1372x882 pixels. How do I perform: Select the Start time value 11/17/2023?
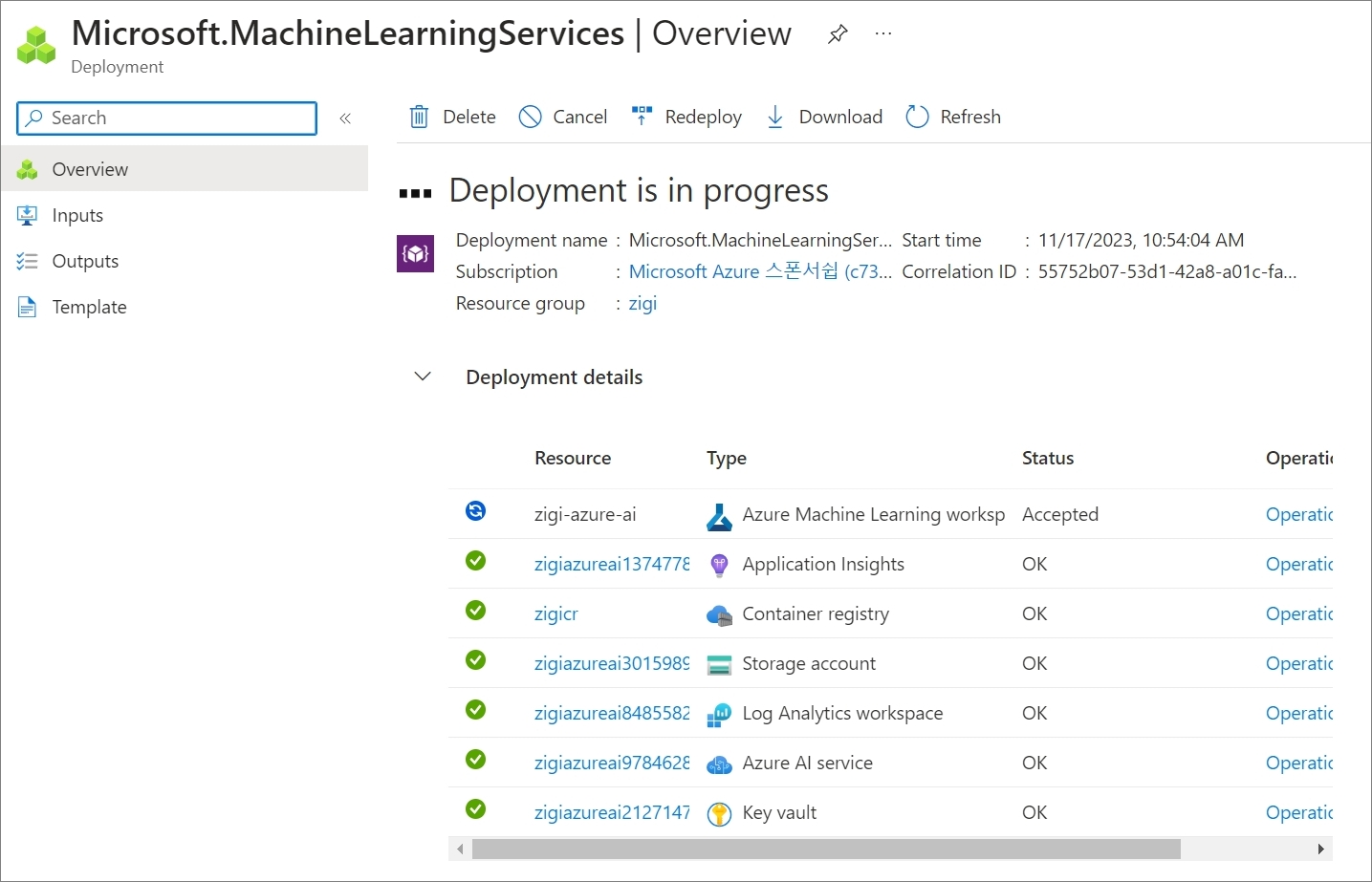[1142, 240]
